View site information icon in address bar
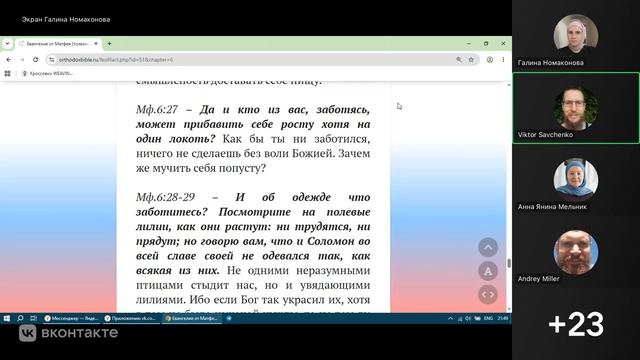Viewport: 640px width, 360px height. (x=51, y=60)
